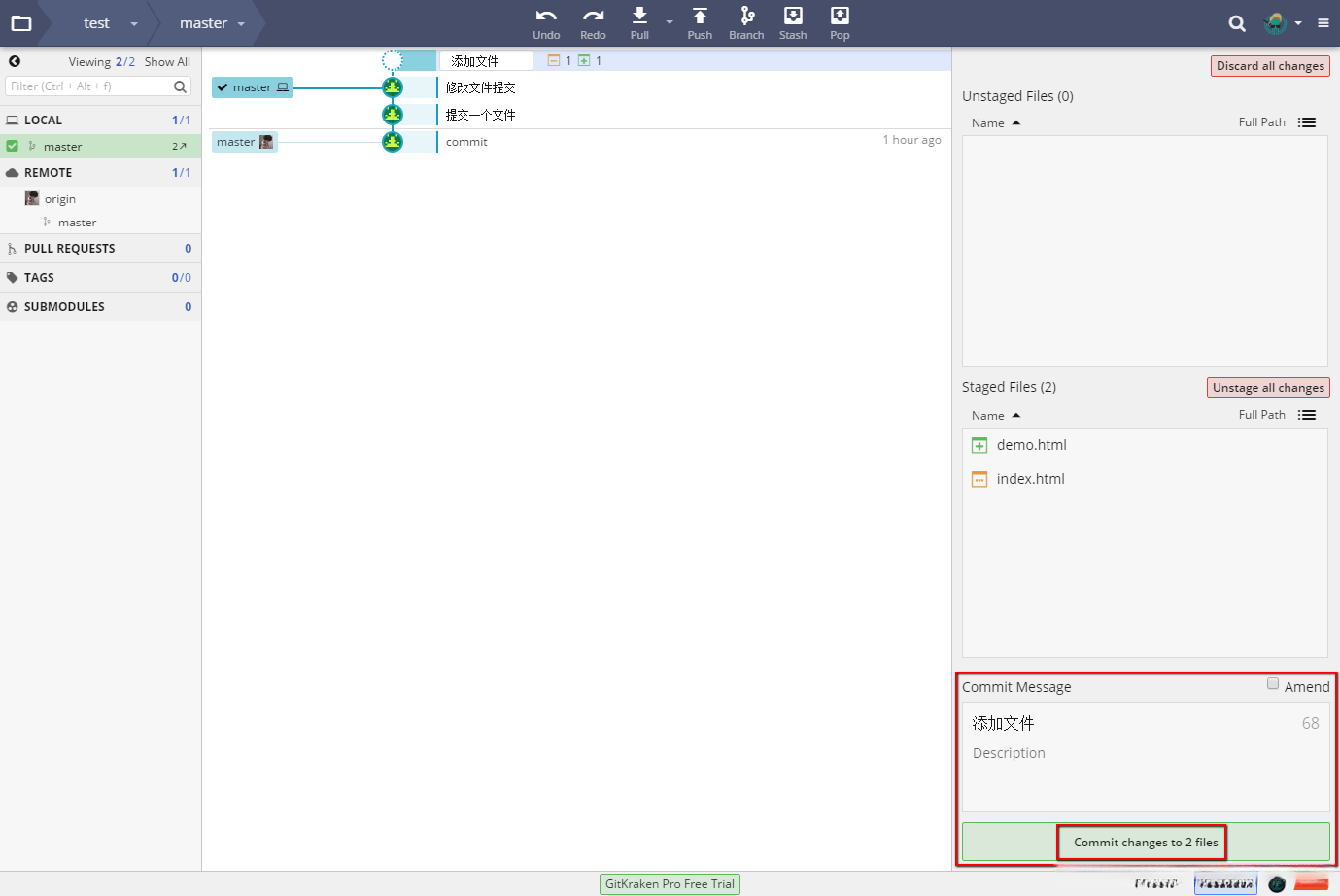
Task: Click the added-file icon beside demo.html
Action: click(979, 445)
